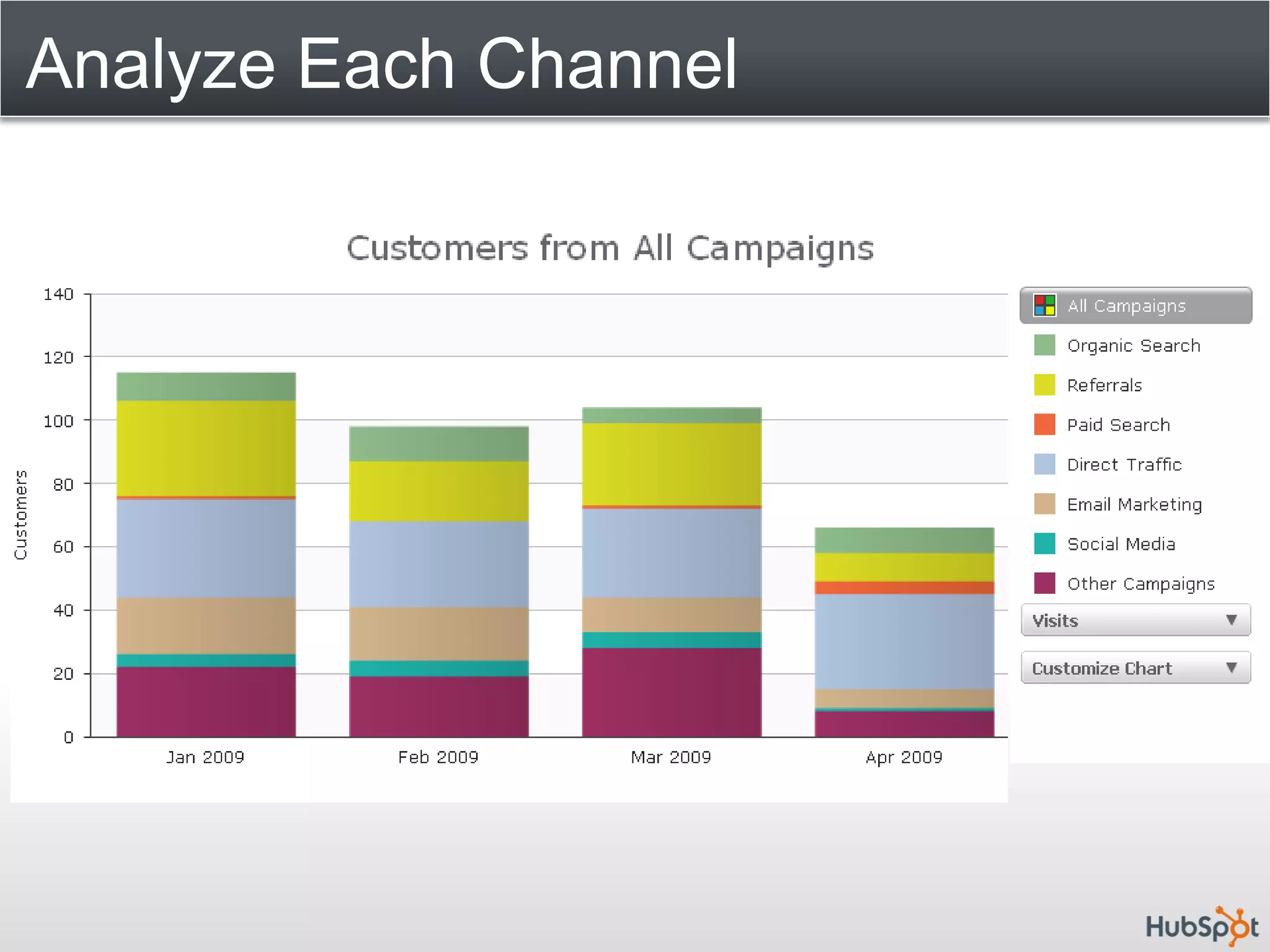Click Feb 2009 Social Media bar segment
The width and height of the screenshot is (1270, 952).
point(439,668)
